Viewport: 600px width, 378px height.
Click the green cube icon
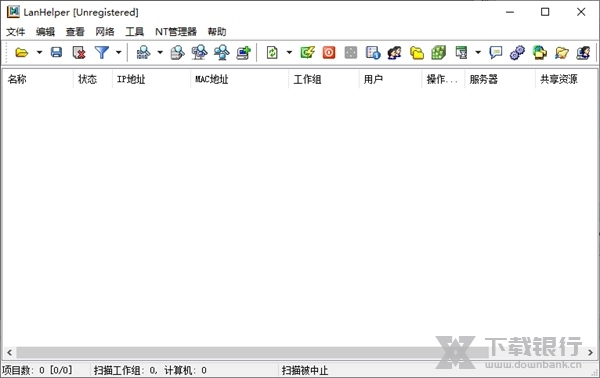[x=439, y=52]
